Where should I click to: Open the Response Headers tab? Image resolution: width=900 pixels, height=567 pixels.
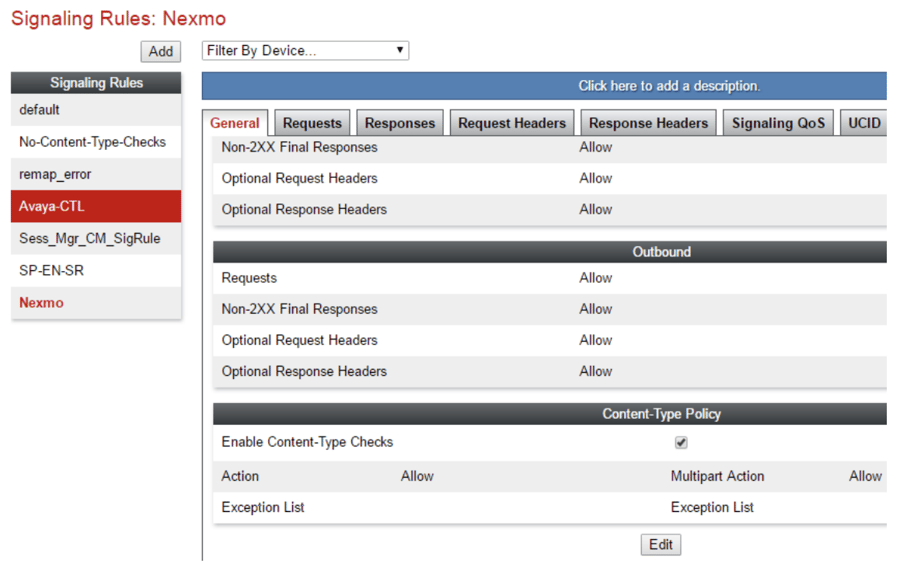click(649, 123)
